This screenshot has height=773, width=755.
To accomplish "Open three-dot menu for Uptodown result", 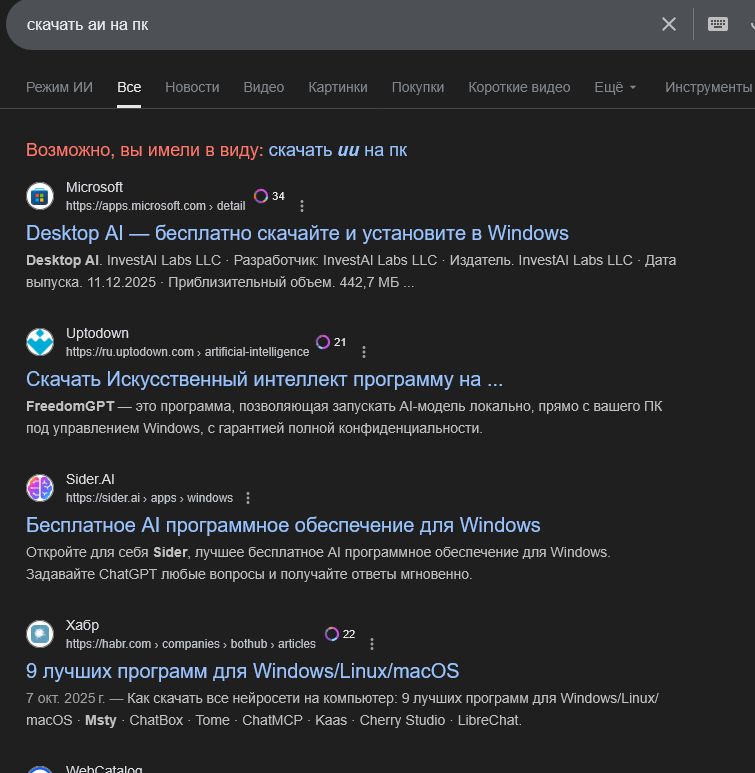I will pos(364,352).
